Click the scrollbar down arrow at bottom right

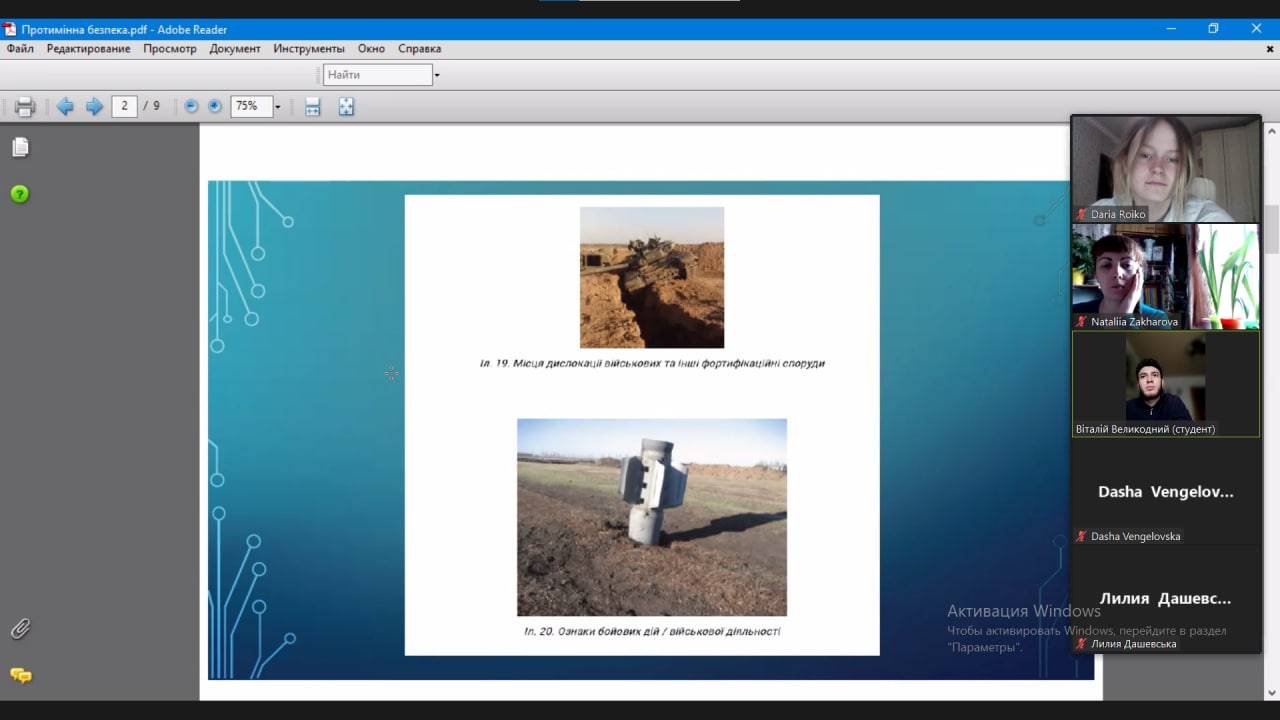1271,692
